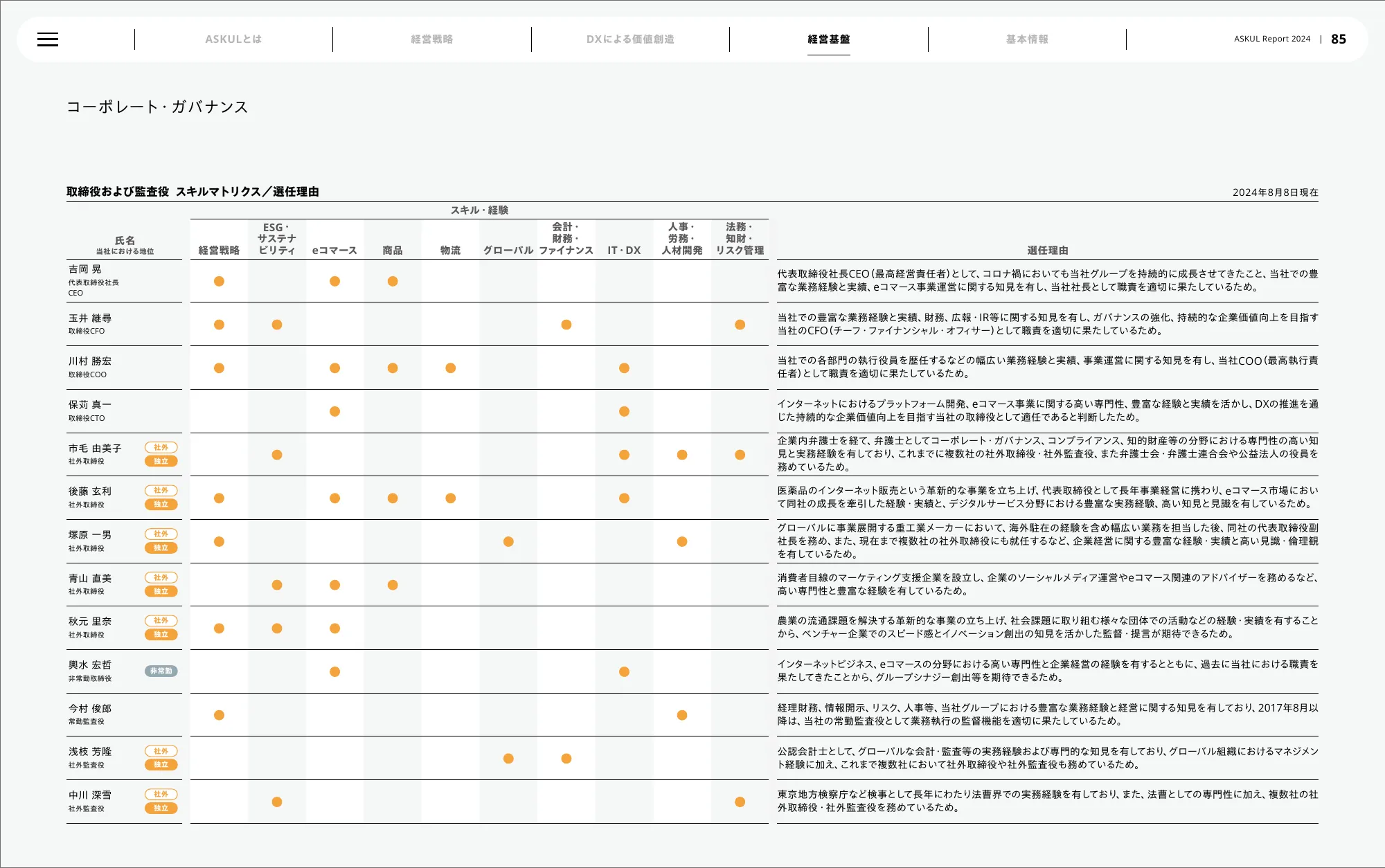
Task: Click 中川 深雪's リスク管理 skill dot
Action: click(740, 802)
